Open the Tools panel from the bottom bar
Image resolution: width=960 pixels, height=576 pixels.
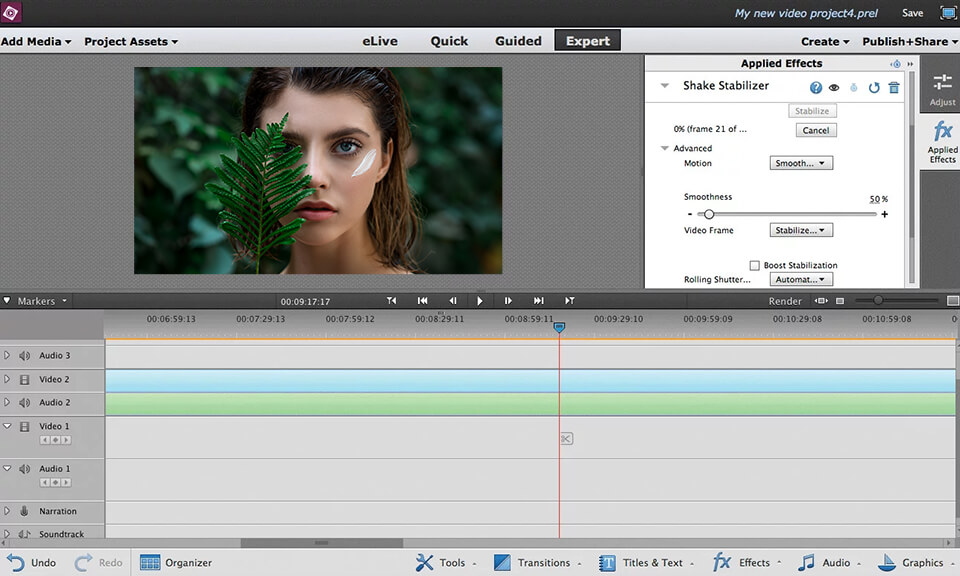444,562
